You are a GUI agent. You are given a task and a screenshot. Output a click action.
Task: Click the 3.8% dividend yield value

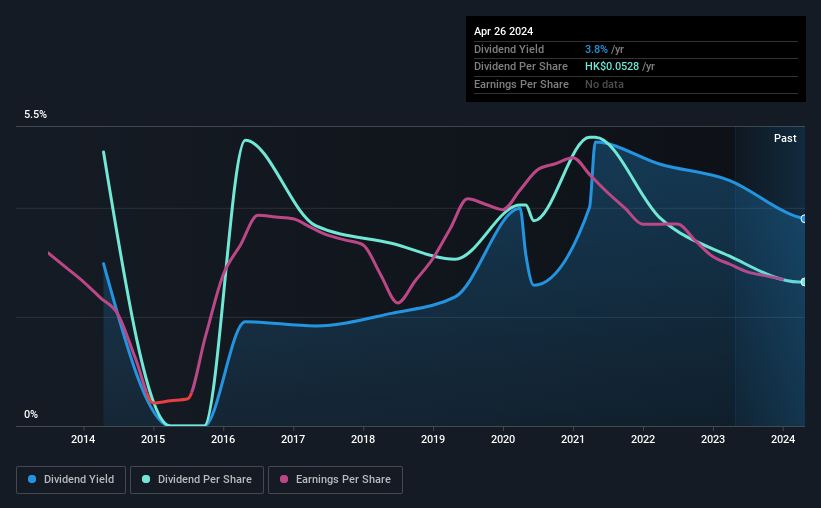[596, 49]
